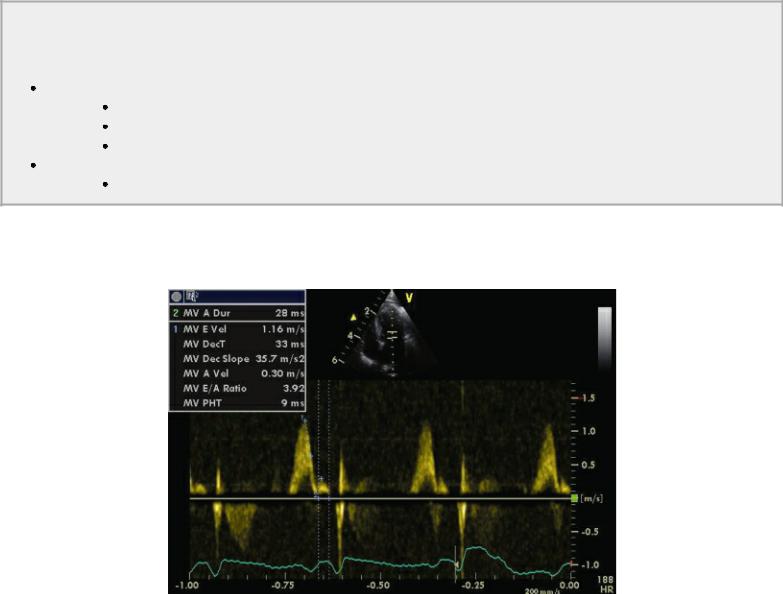The height and width of the screenshot is (594, 783).
Task: Click the 2D ultrasound sector thumbnail
Action: click(392, 333)
